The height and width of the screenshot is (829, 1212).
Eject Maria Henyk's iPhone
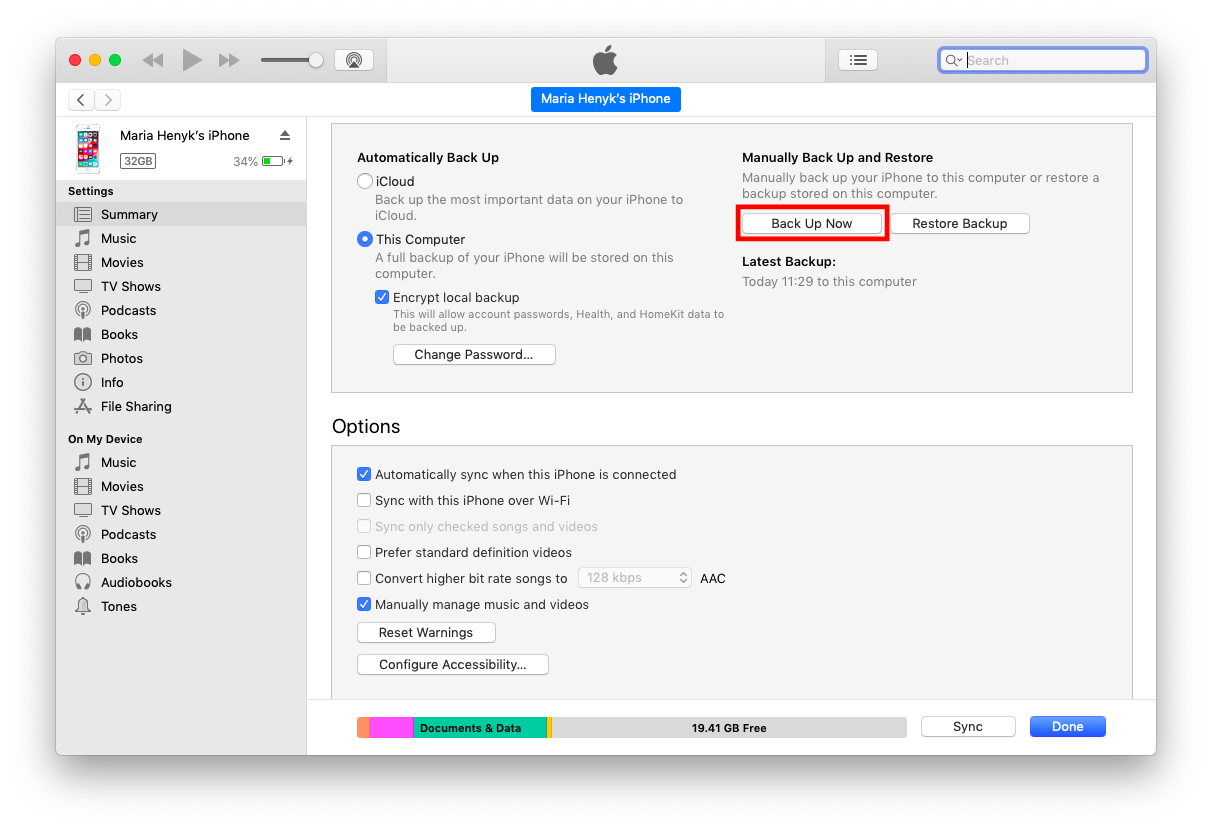pos(285,135)
